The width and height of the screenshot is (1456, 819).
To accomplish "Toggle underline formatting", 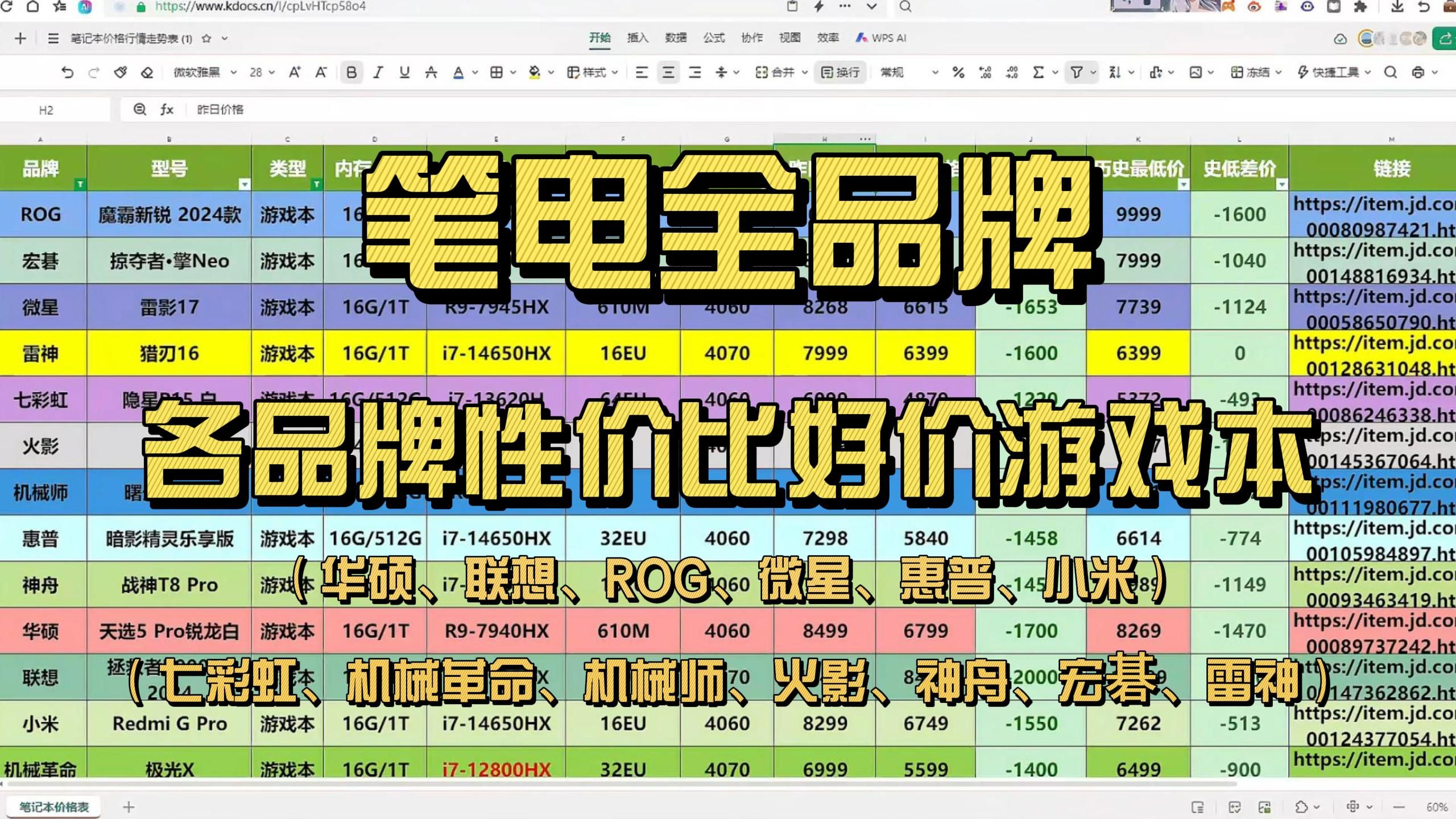I will 404,72.
